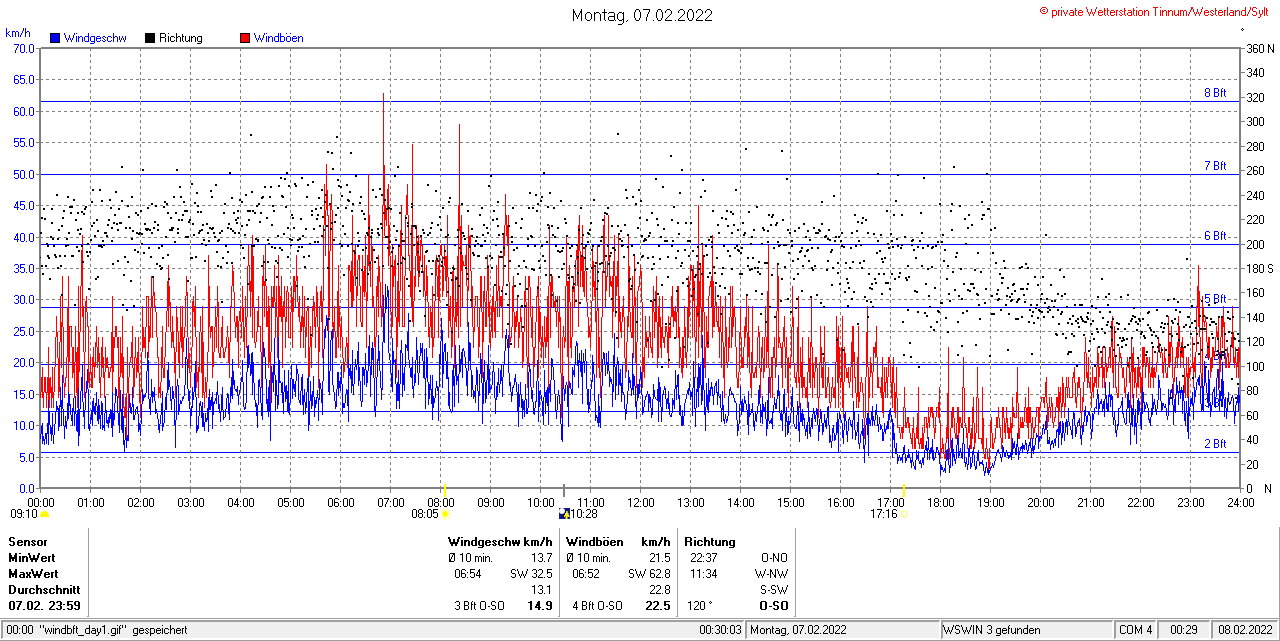Click the '6 Bft' line label
The width and height of the screenshot is (1280, 641).
[1214, 236]
